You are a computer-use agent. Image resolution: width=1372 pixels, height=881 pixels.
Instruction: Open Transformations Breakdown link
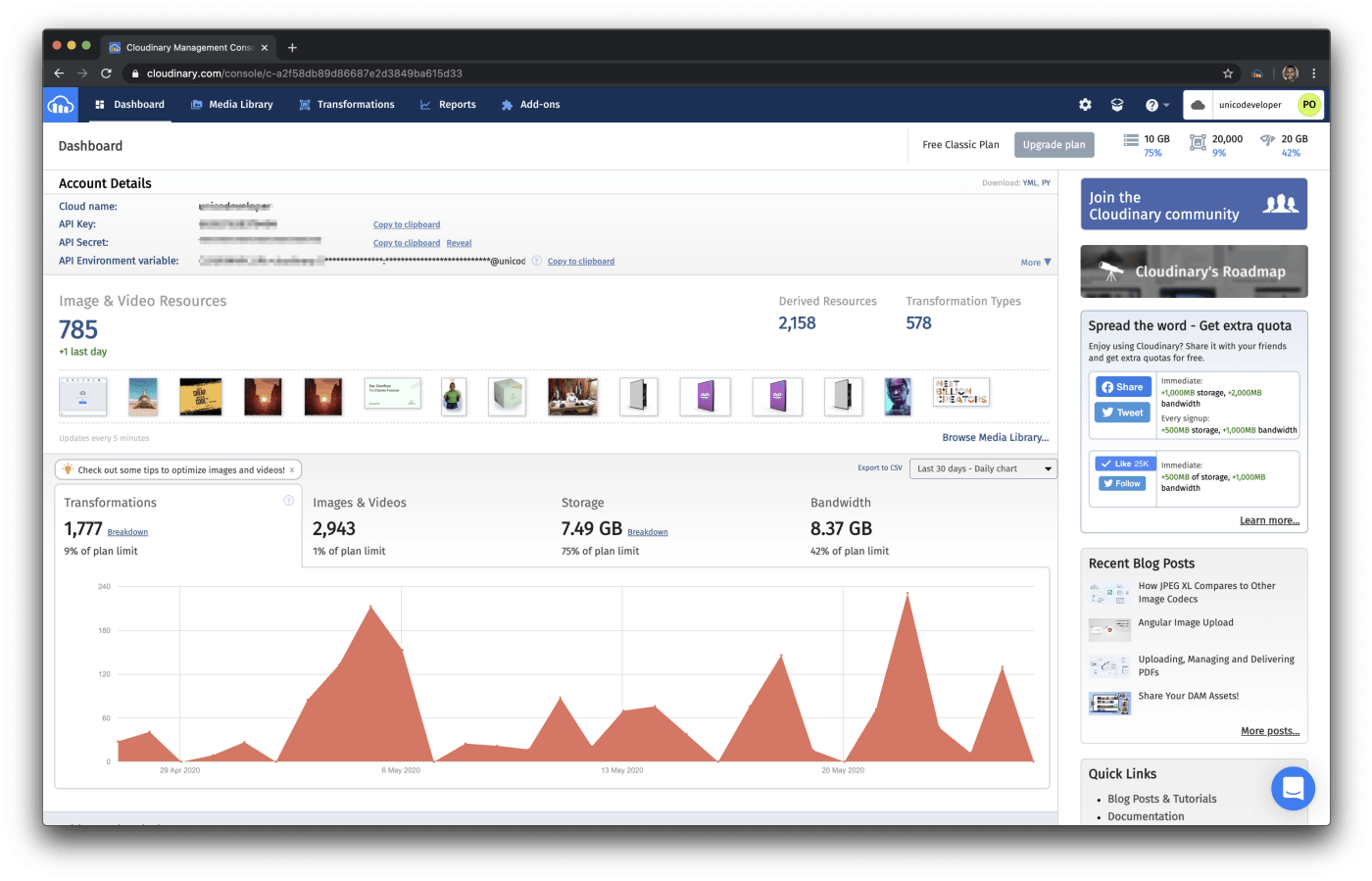[x=127, y=532]
